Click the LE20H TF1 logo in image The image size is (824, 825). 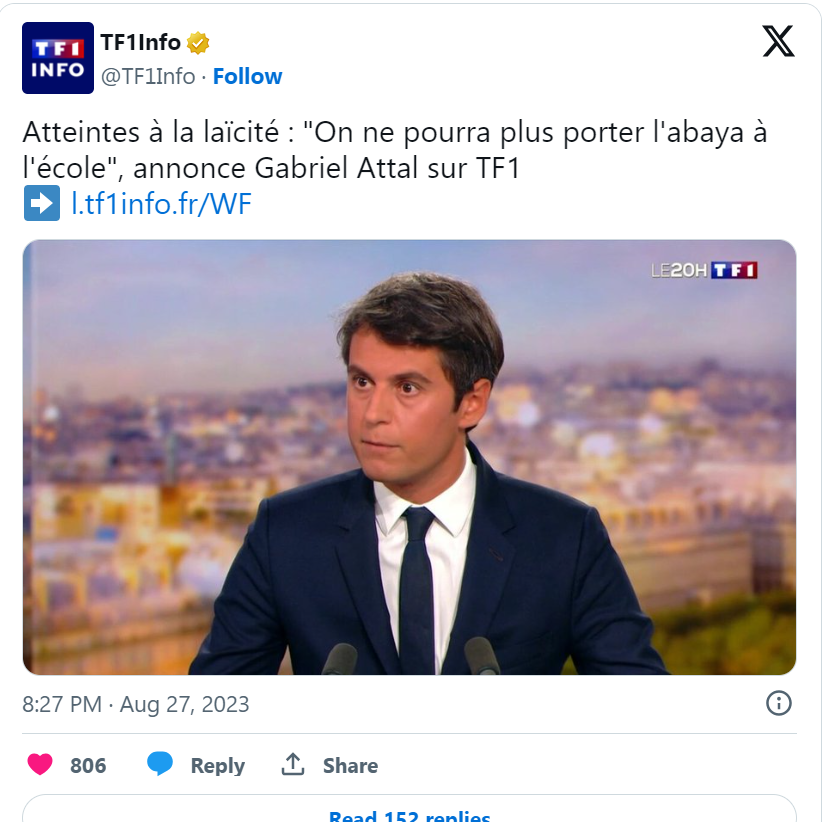pos(704,270)
